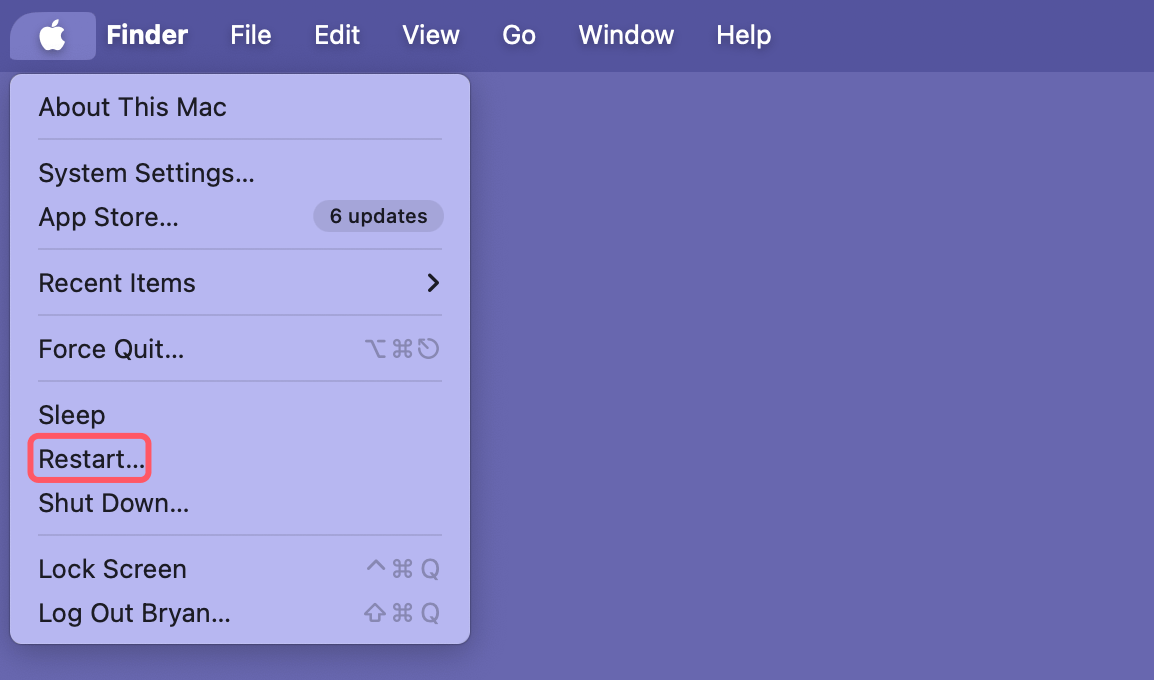
Task: Open the Finder menu
Action: [147, 36]
